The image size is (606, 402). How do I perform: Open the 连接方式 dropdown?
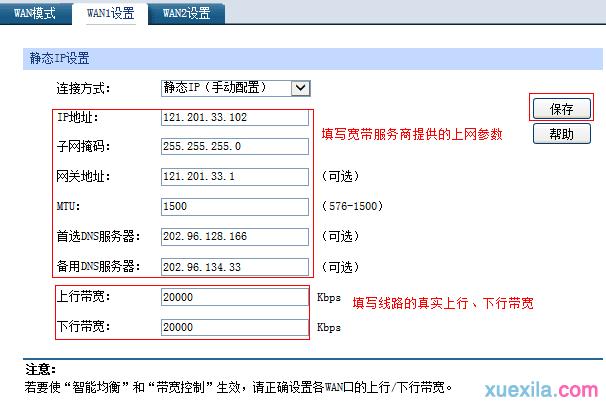(235, 88)
